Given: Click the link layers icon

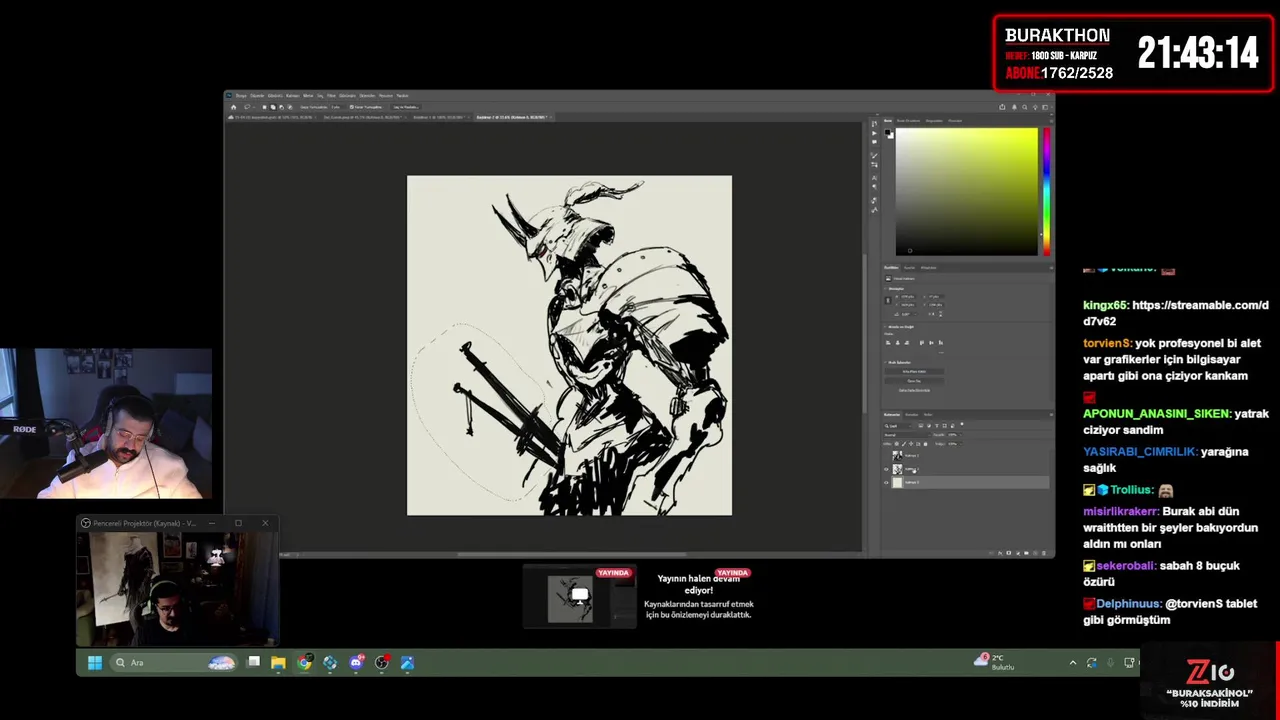Looking at the screenshot, I should [991, 553].
